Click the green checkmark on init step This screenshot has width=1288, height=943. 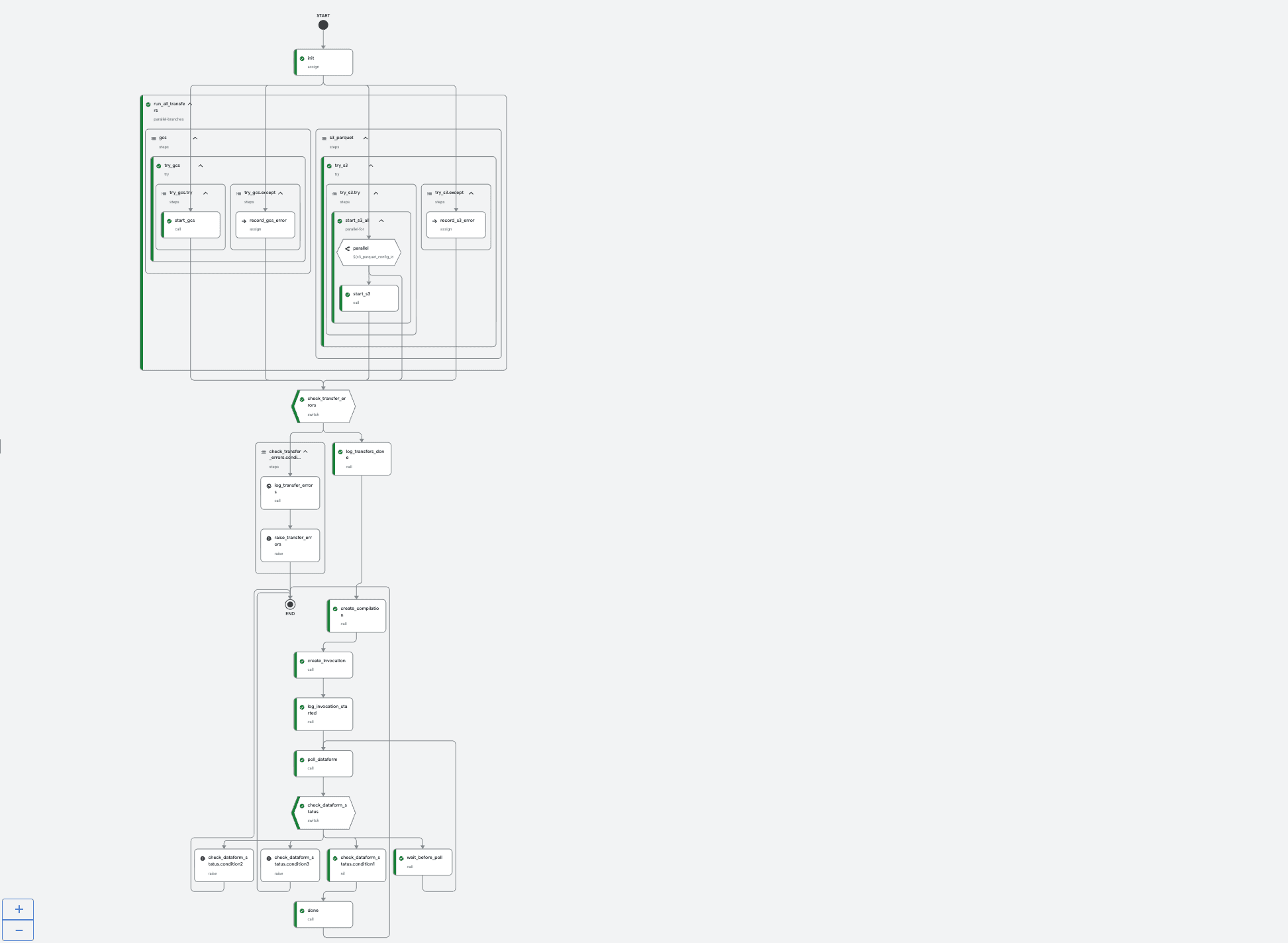pyautogui.click(x=302, y=58)
